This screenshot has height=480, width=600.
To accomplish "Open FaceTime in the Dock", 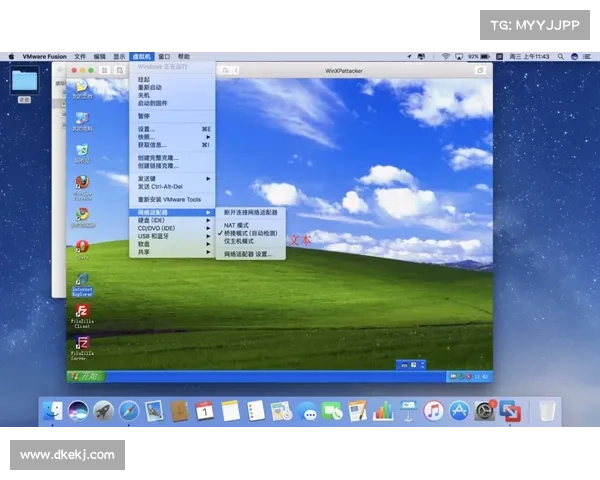I will (x=332, y=411).
